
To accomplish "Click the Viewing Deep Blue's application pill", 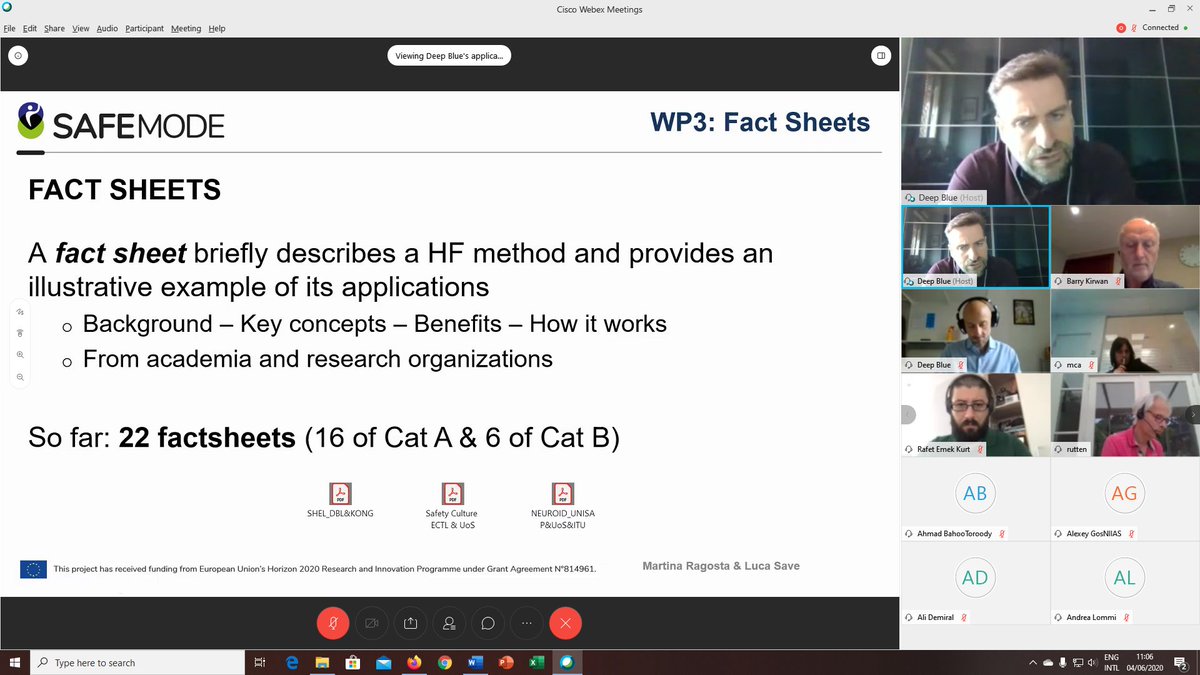I will (450, 56).
